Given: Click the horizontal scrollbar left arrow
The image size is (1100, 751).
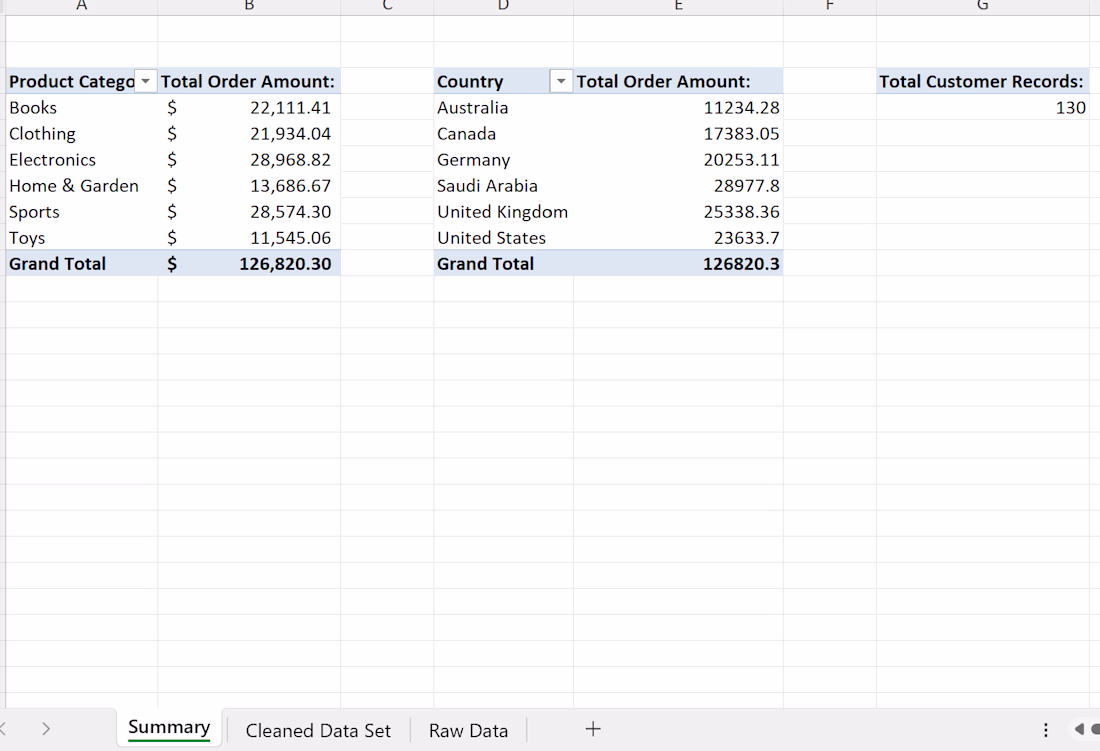Looking at the screenshot, I should pyautogui.click(x=1079, y=729).
